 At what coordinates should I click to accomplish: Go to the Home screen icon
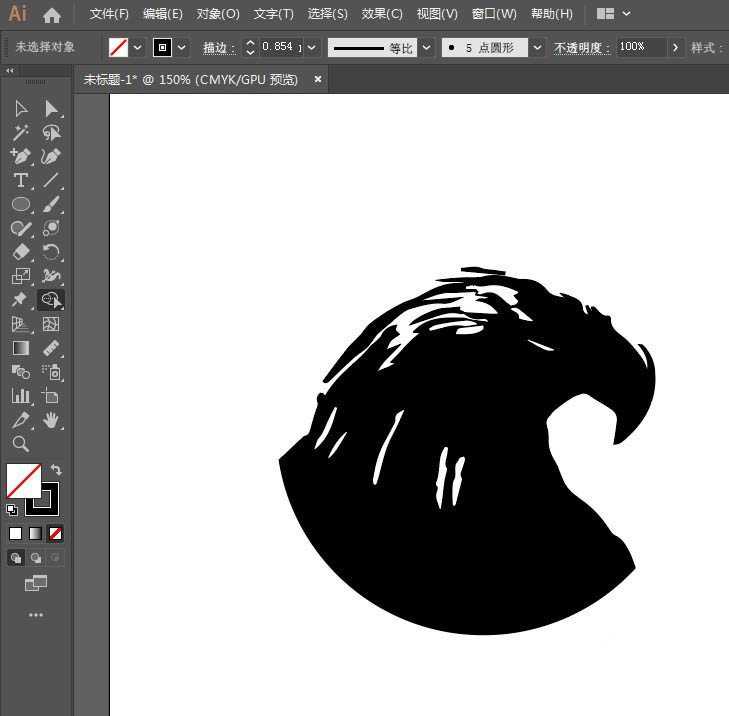(x=52, y=15)
